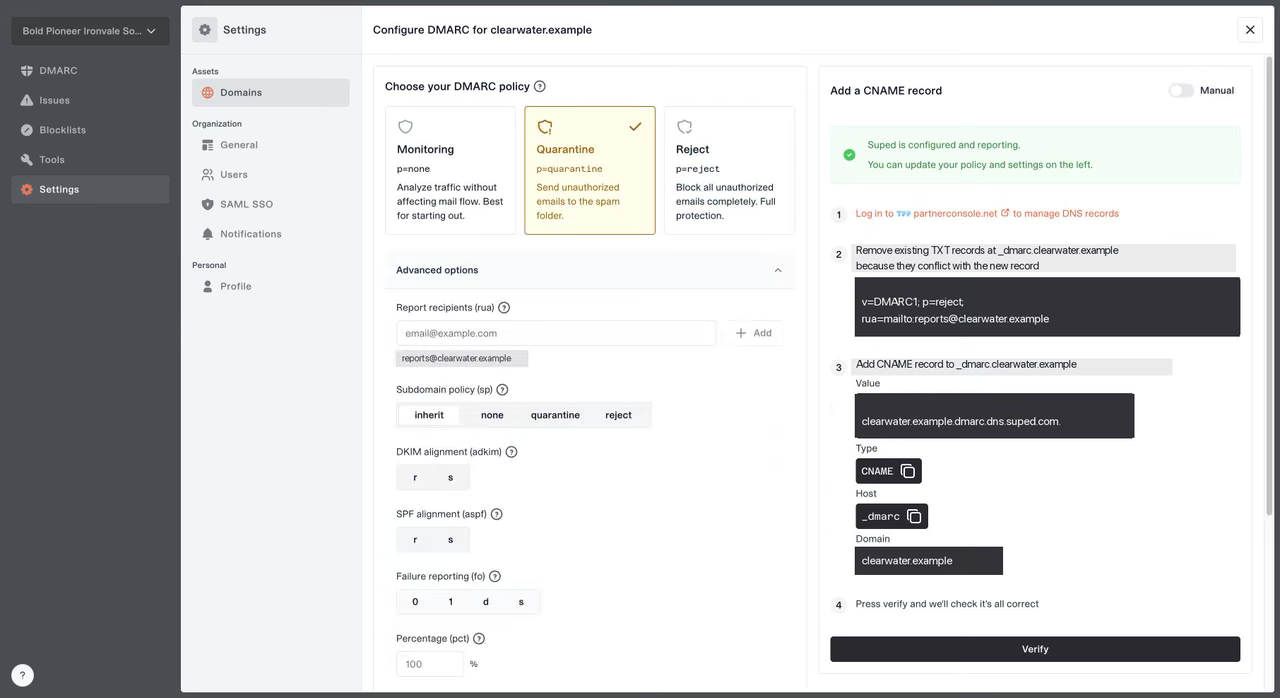Set failure reporting option to d
Screen dimensions: 1280x698
click(486, 602)
